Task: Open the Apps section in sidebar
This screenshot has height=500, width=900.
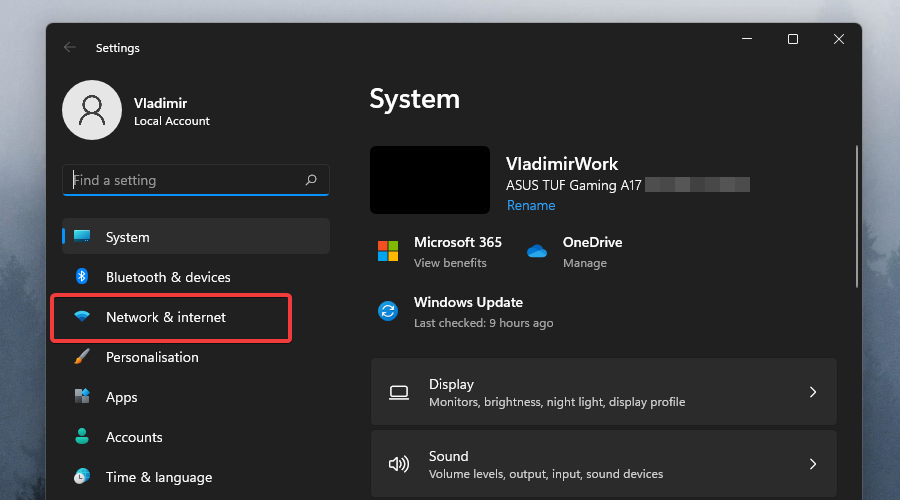Action: point(122,397)
